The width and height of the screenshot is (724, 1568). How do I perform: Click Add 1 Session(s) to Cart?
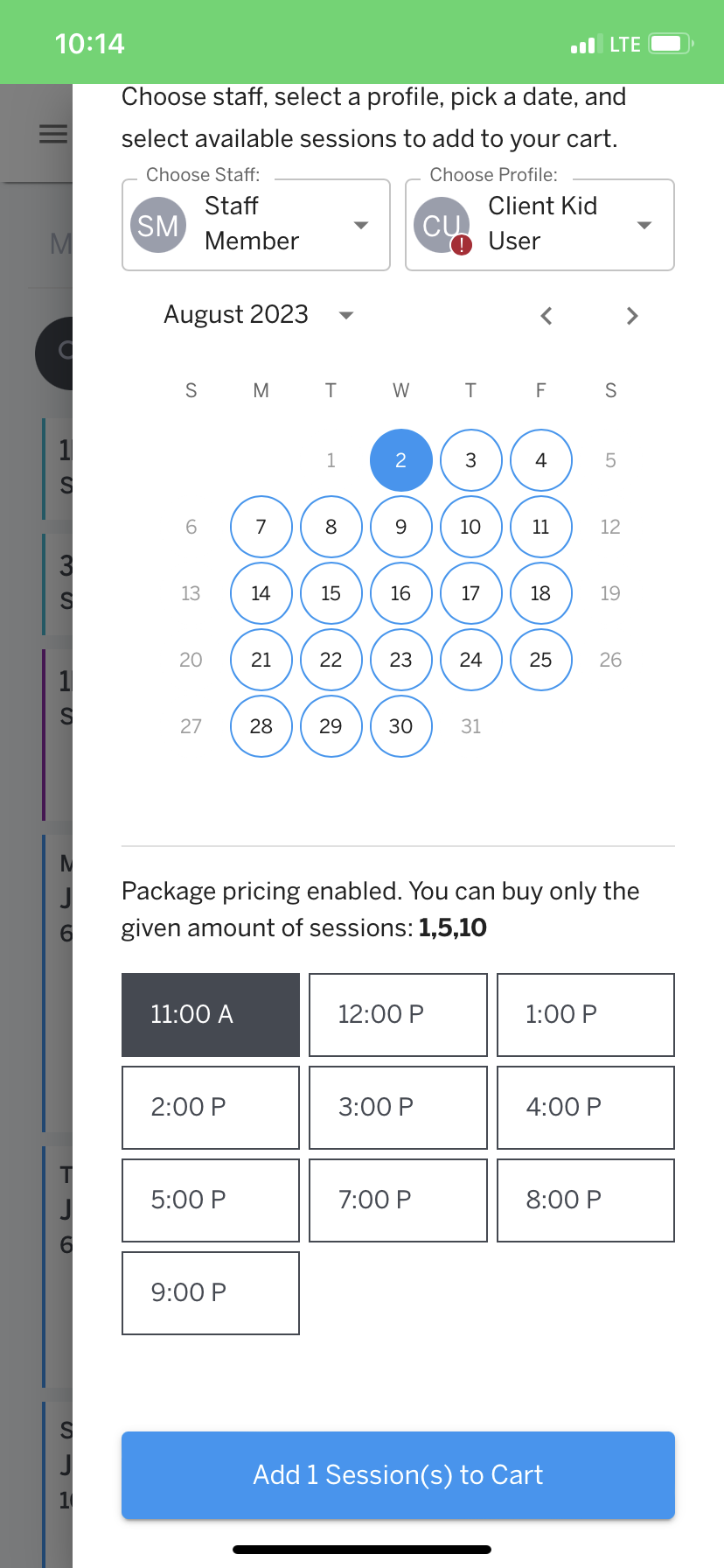(x=397, y=1474)
